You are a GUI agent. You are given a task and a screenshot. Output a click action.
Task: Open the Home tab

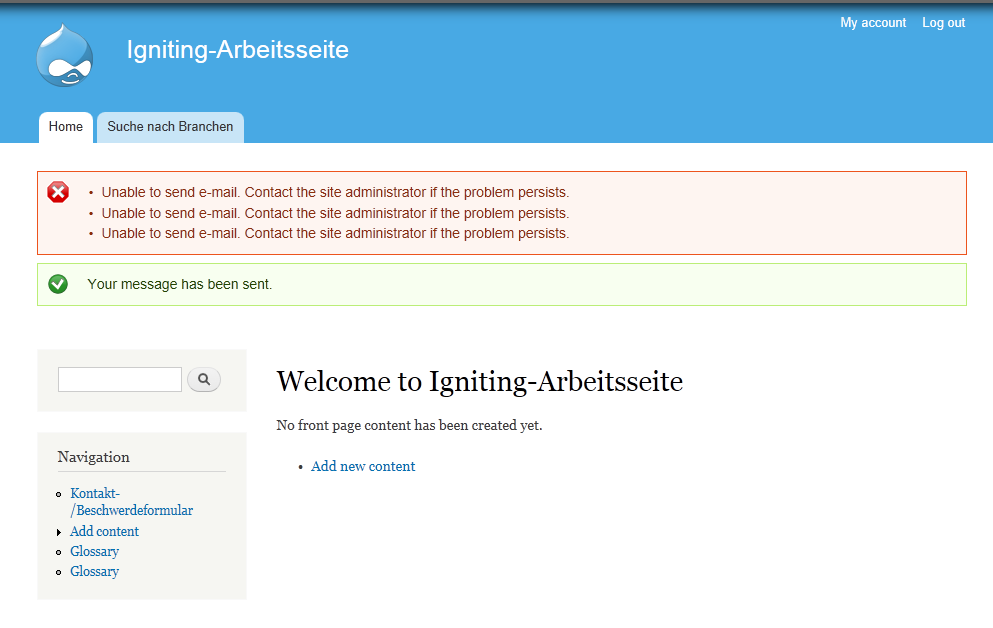coord(66,127)
